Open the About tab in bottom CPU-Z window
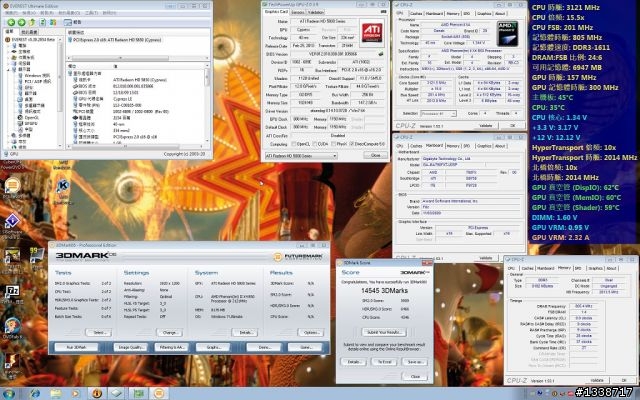The image size is (640, 400). [611, 268]
